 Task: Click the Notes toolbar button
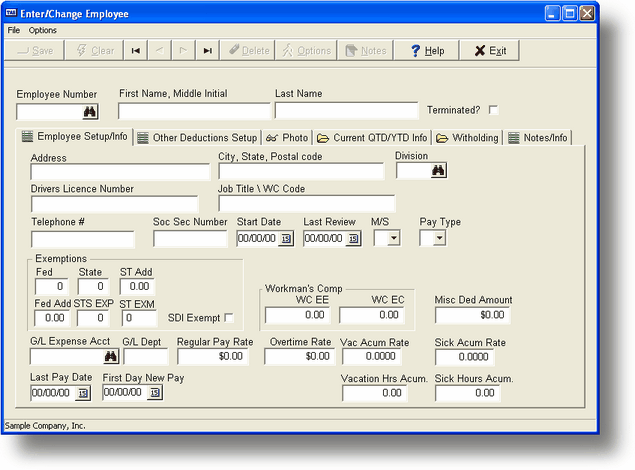click(x=365, y=51)
